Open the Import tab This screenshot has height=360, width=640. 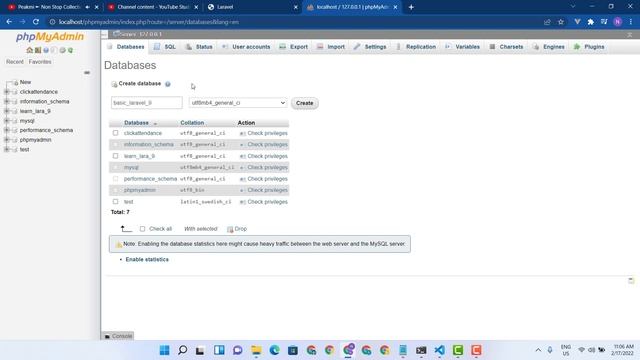pyautogui.click(x=331, y=47)
